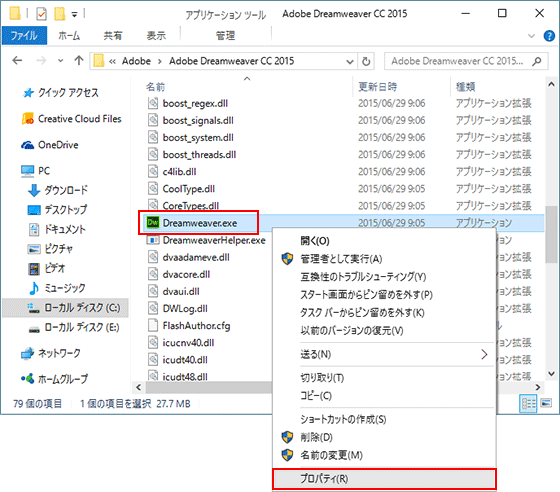
Task: Open ビデオ in sidebar
Action: point(47,268)
